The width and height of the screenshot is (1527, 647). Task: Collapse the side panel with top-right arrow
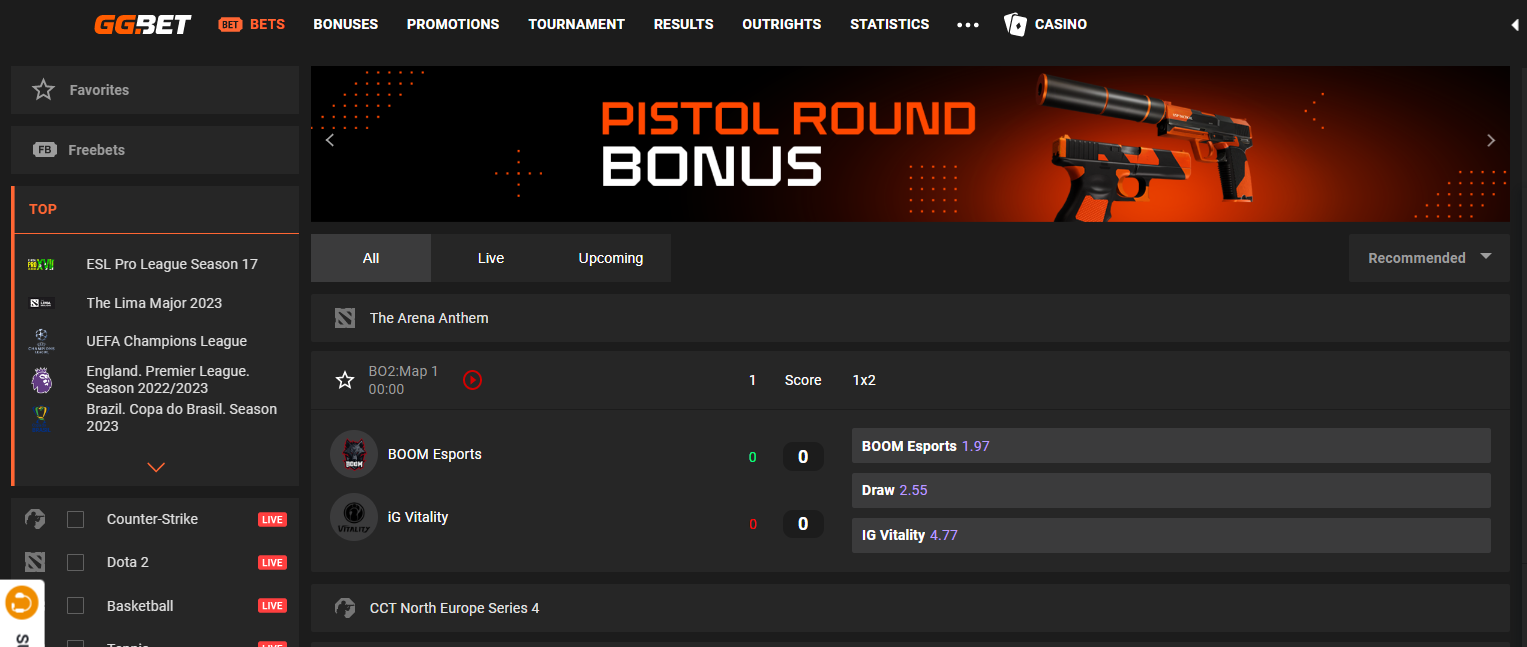[1514, 25]
